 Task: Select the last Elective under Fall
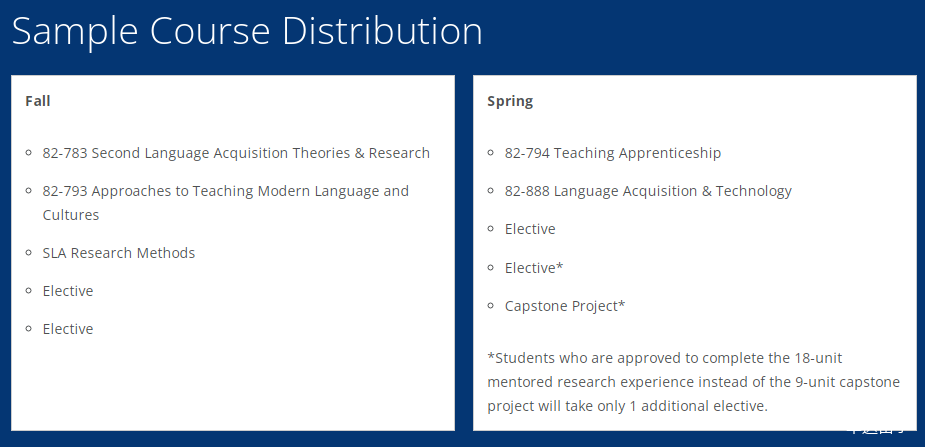68,329
